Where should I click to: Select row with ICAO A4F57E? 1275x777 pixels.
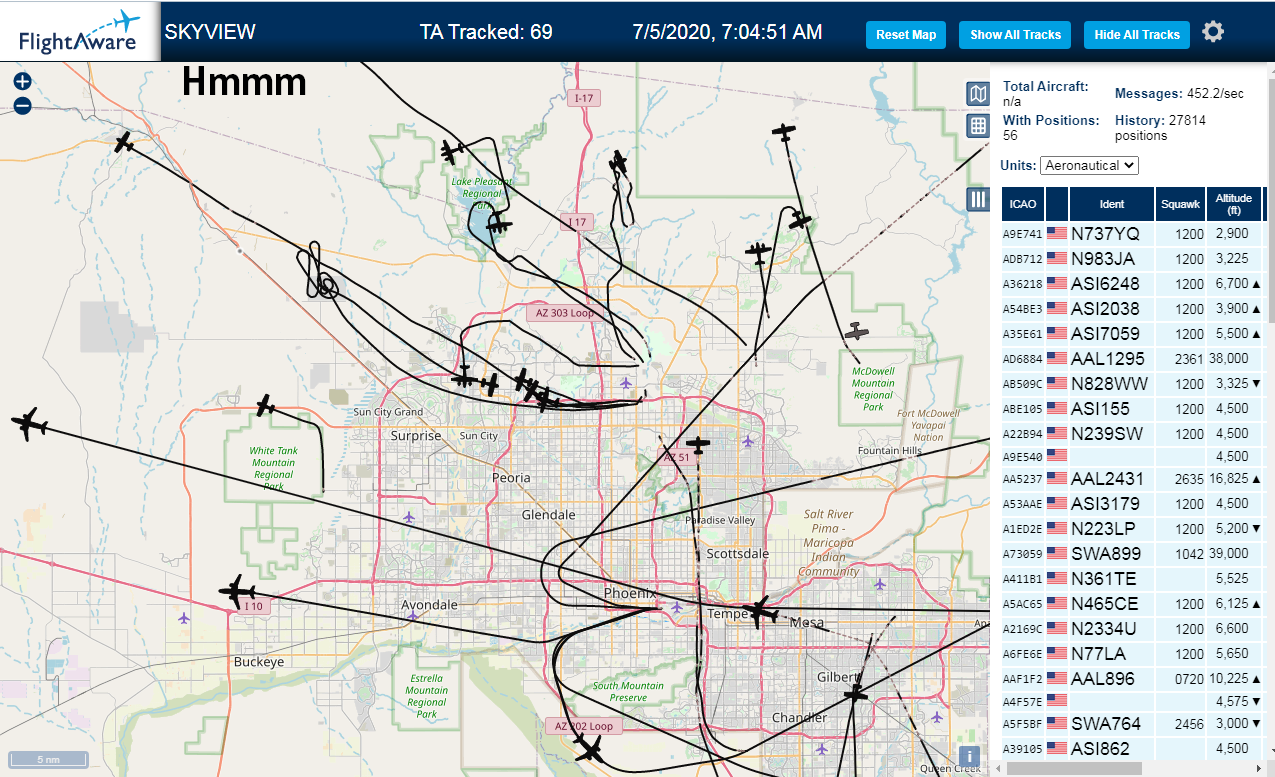1135,701
